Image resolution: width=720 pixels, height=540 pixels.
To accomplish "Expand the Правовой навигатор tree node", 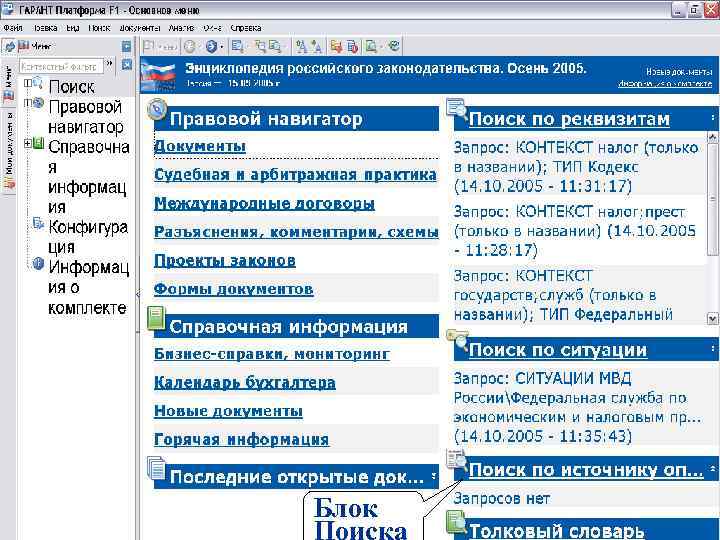I will tap(28, 103).
